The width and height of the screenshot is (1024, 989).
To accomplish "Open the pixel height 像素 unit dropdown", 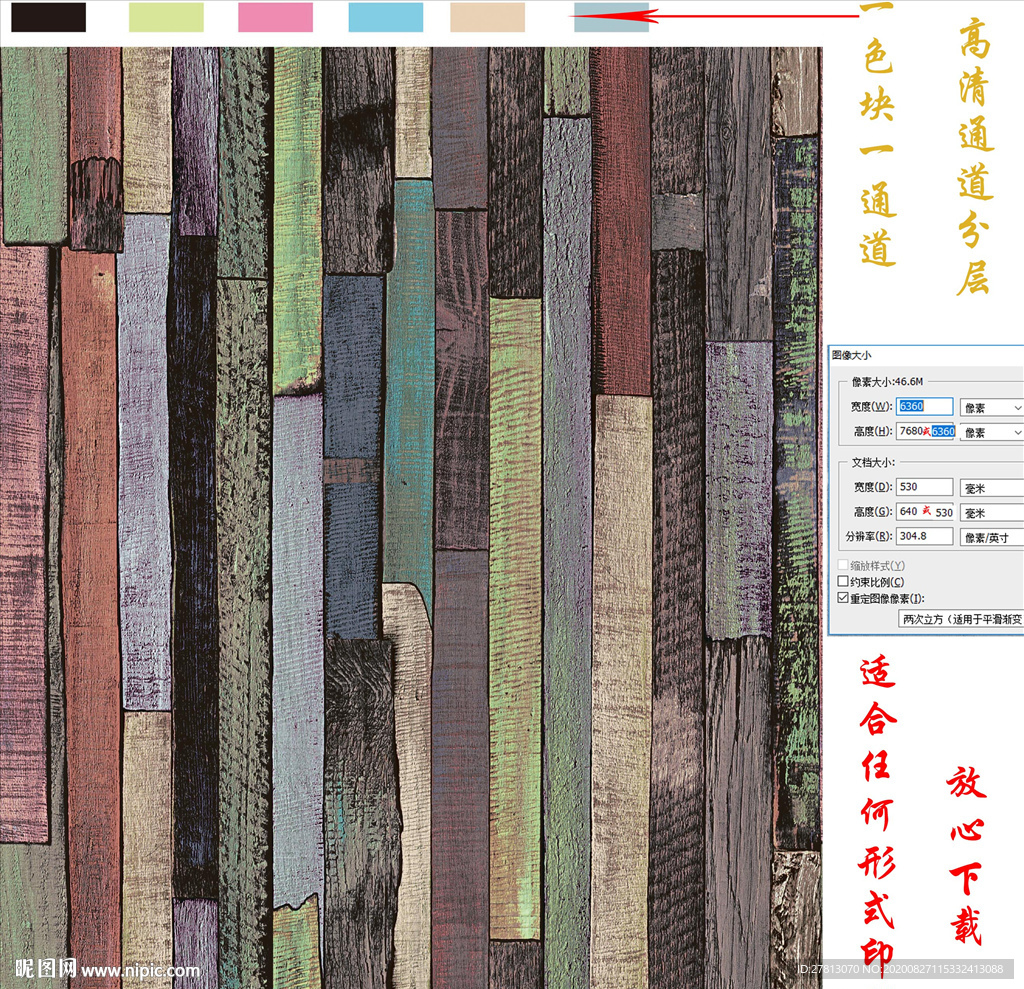I will 990,432.
